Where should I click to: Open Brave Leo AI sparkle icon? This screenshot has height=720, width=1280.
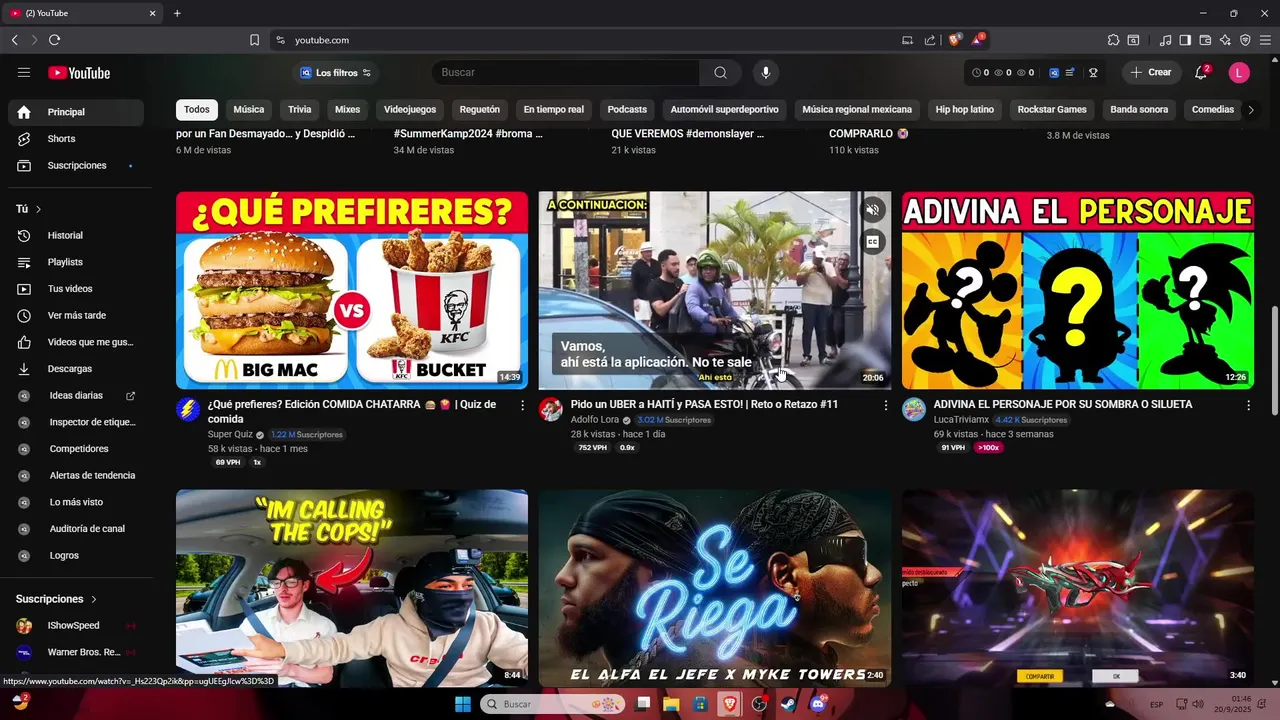pyautogui.click(x=1225, y=40)
